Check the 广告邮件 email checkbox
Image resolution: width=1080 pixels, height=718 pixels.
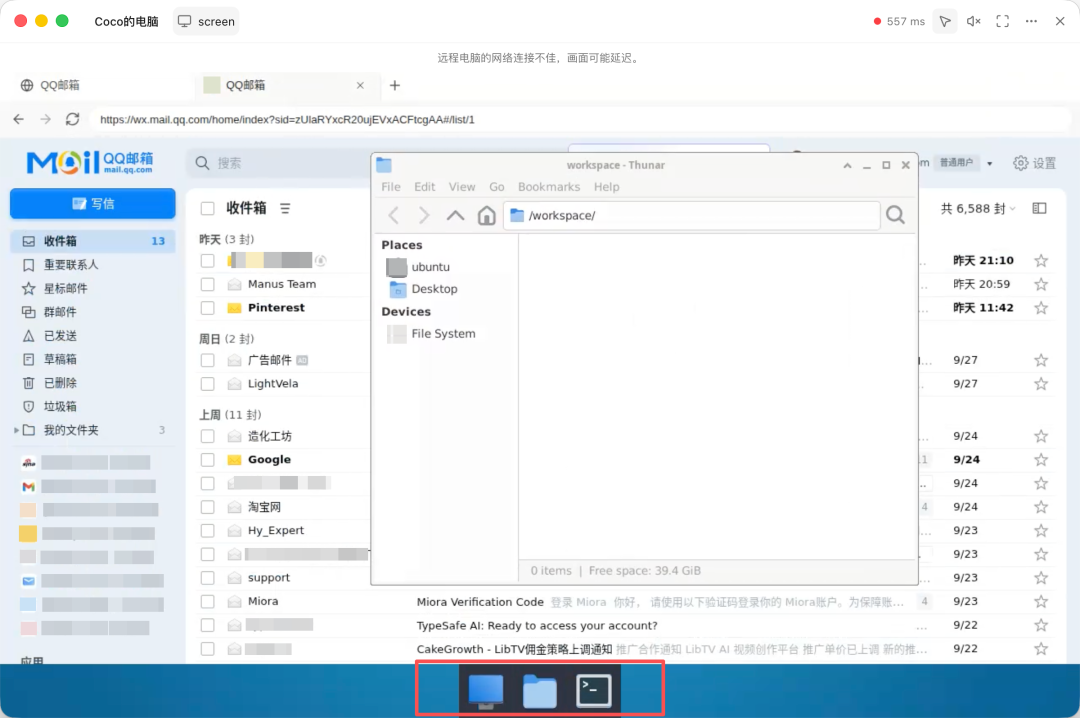pos(207,360)
